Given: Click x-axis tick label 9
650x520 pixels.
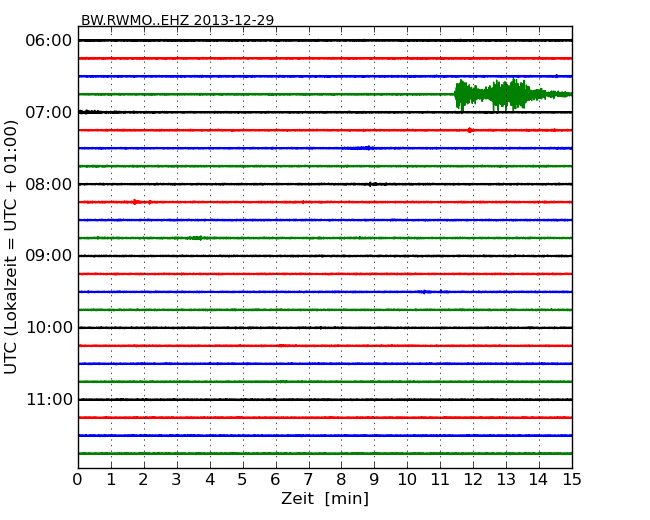Looking at the screenshot, I should pos(374,480).
